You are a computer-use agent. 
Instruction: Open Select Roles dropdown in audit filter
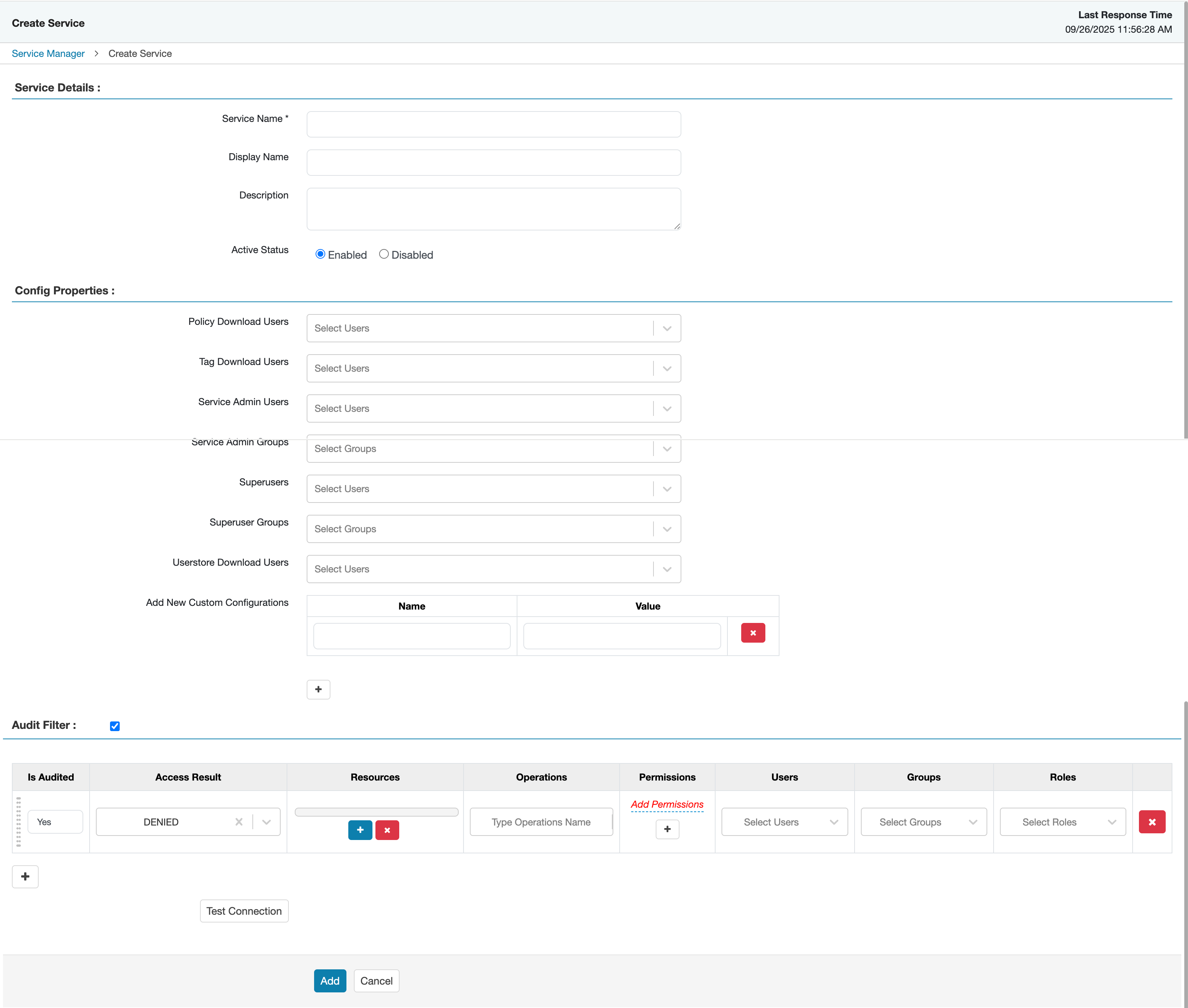1062,822
